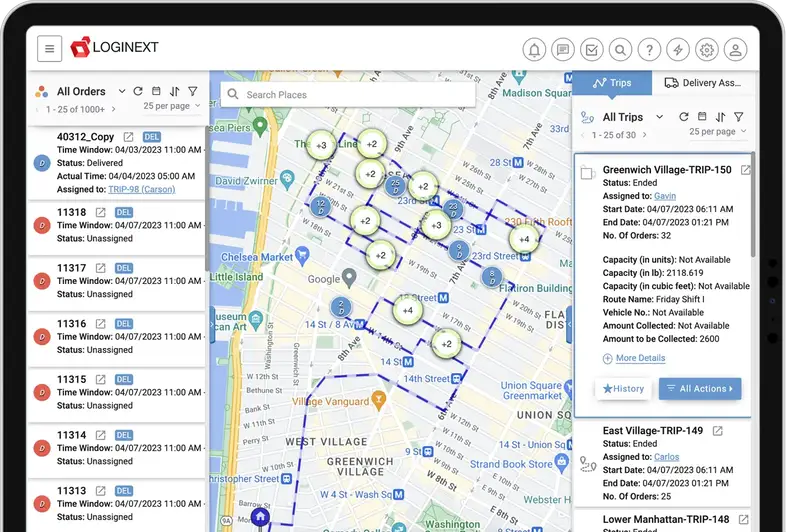Screen dimensions: 786x532
Task: Open the settings gear icon
Action: (707, 50)
